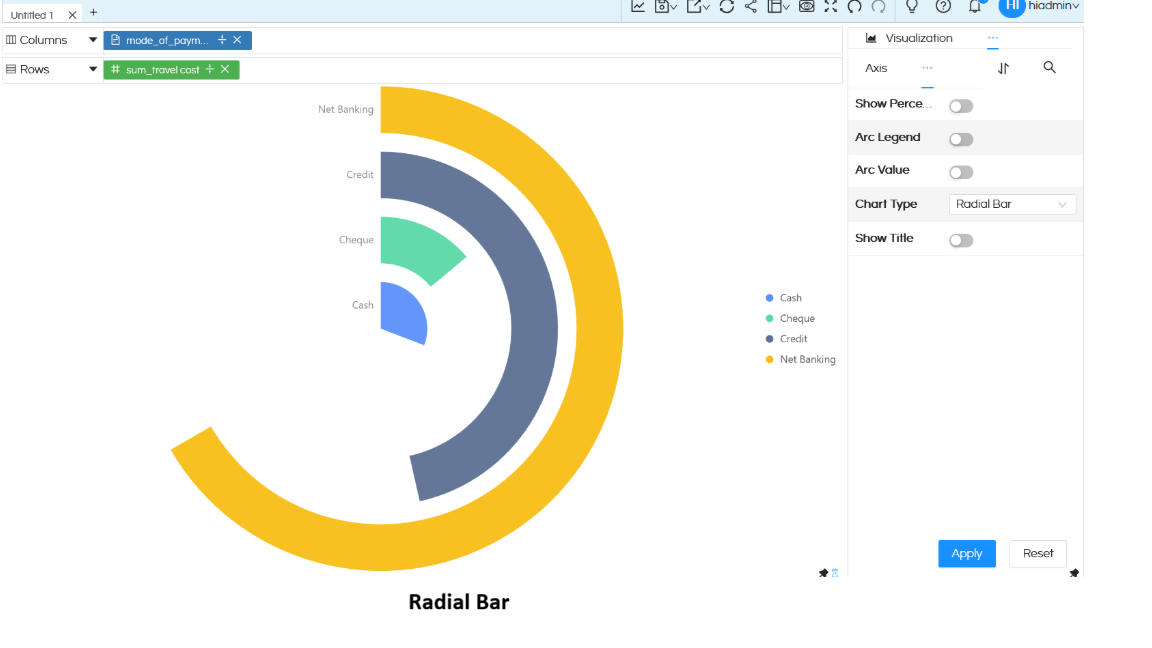Enable the Show Percentage toggle

point(961,105)
